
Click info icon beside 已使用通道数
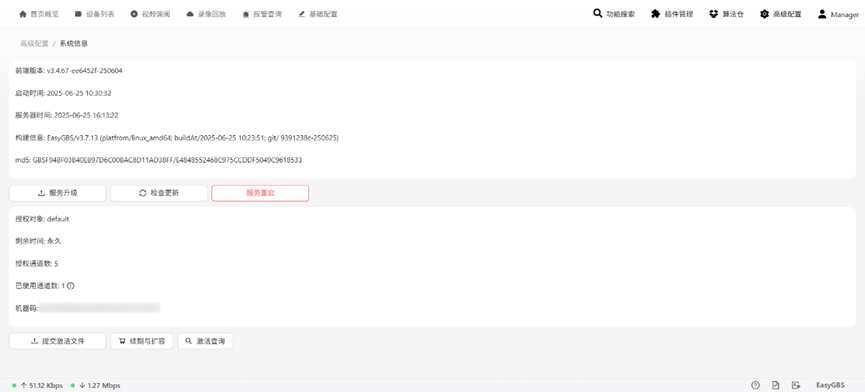71,286
